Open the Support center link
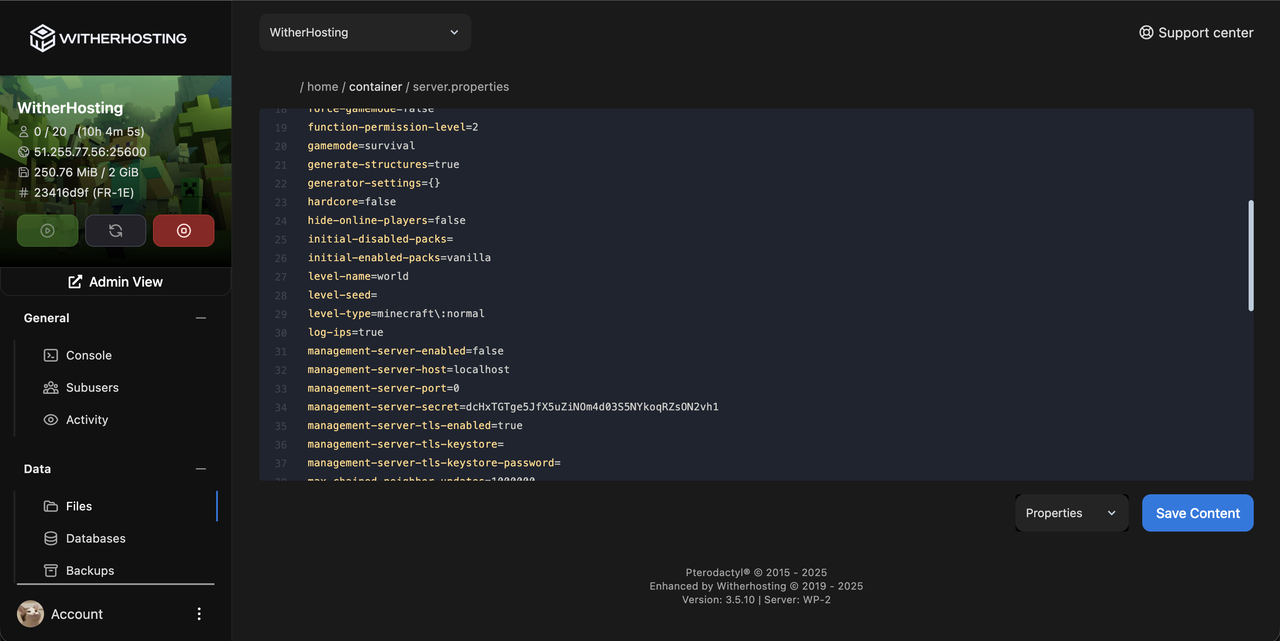Viewport: 1280px width, 641px height. tap(1196, 32)
